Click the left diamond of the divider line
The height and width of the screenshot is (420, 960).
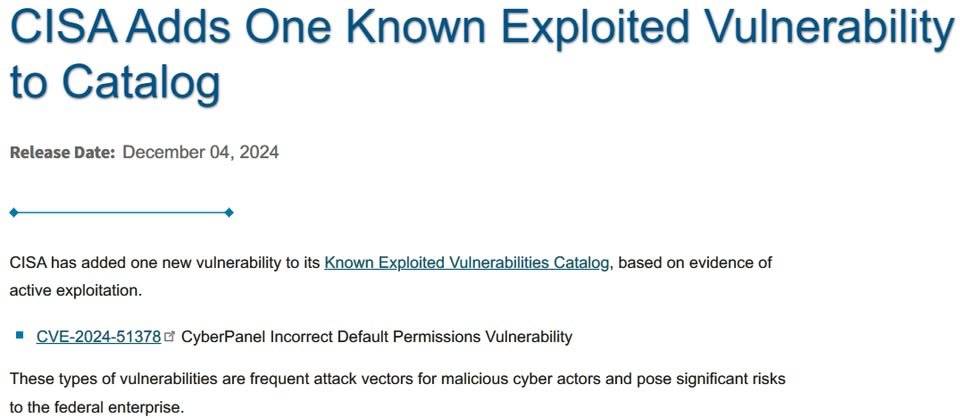tap(13, 213)
